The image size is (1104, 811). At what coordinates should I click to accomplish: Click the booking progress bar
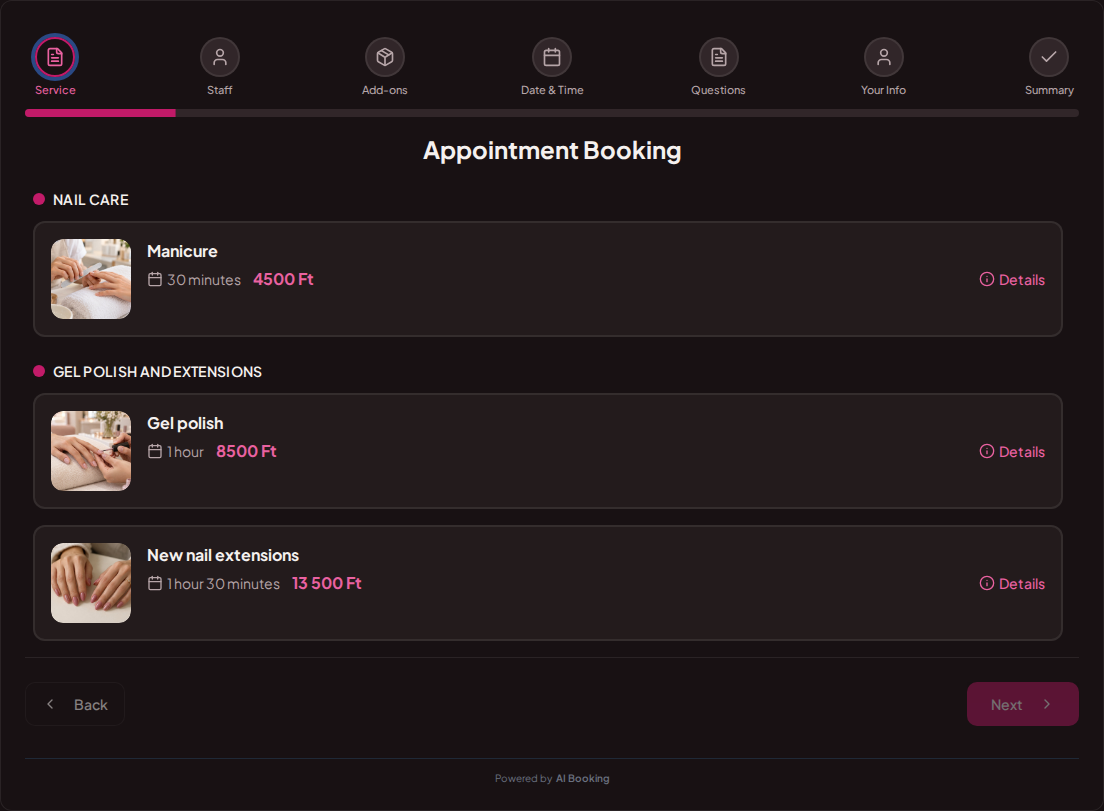click(552, 113)
